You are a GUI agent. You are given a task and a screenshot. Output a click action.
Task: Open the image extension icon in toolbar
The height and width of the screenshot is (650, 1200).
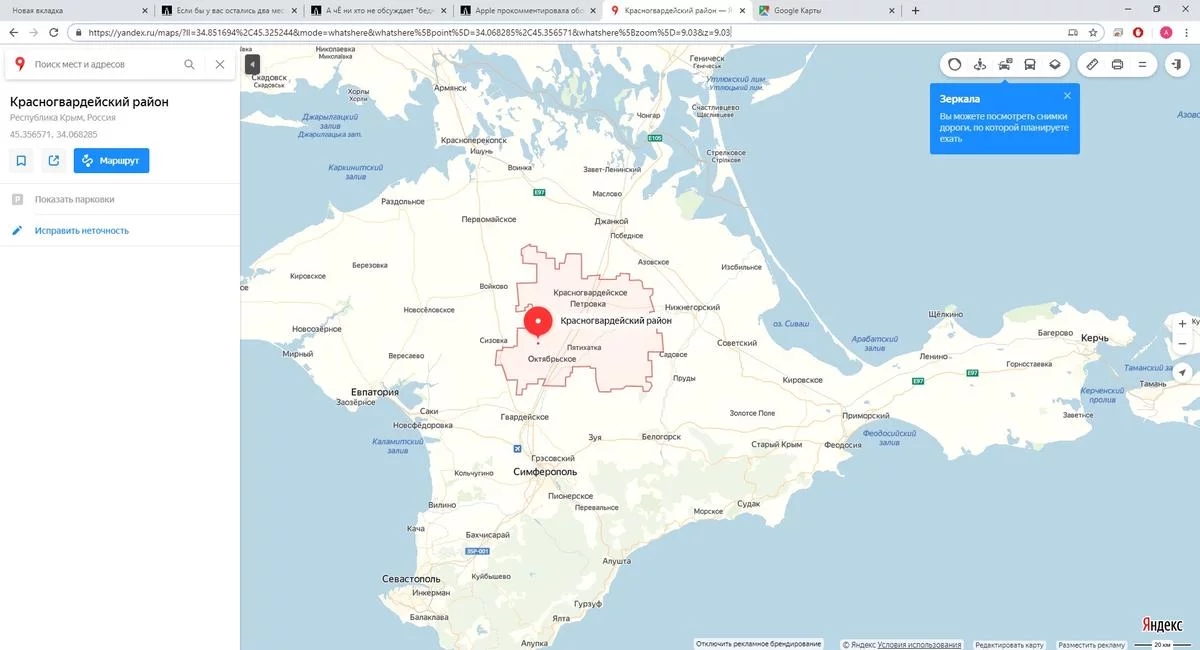pos(1119,32)
